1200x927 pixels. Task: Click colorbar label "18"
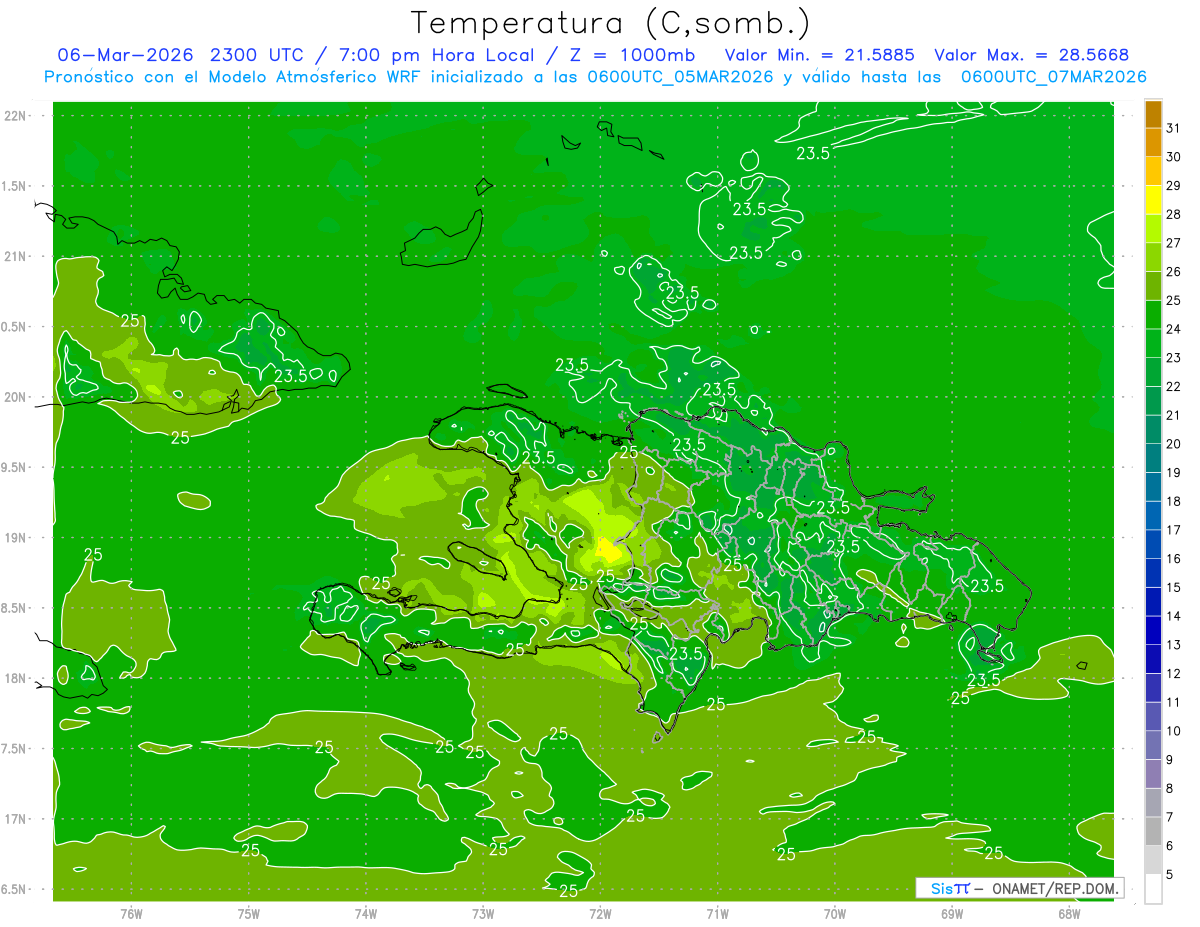click(1174, 501)
